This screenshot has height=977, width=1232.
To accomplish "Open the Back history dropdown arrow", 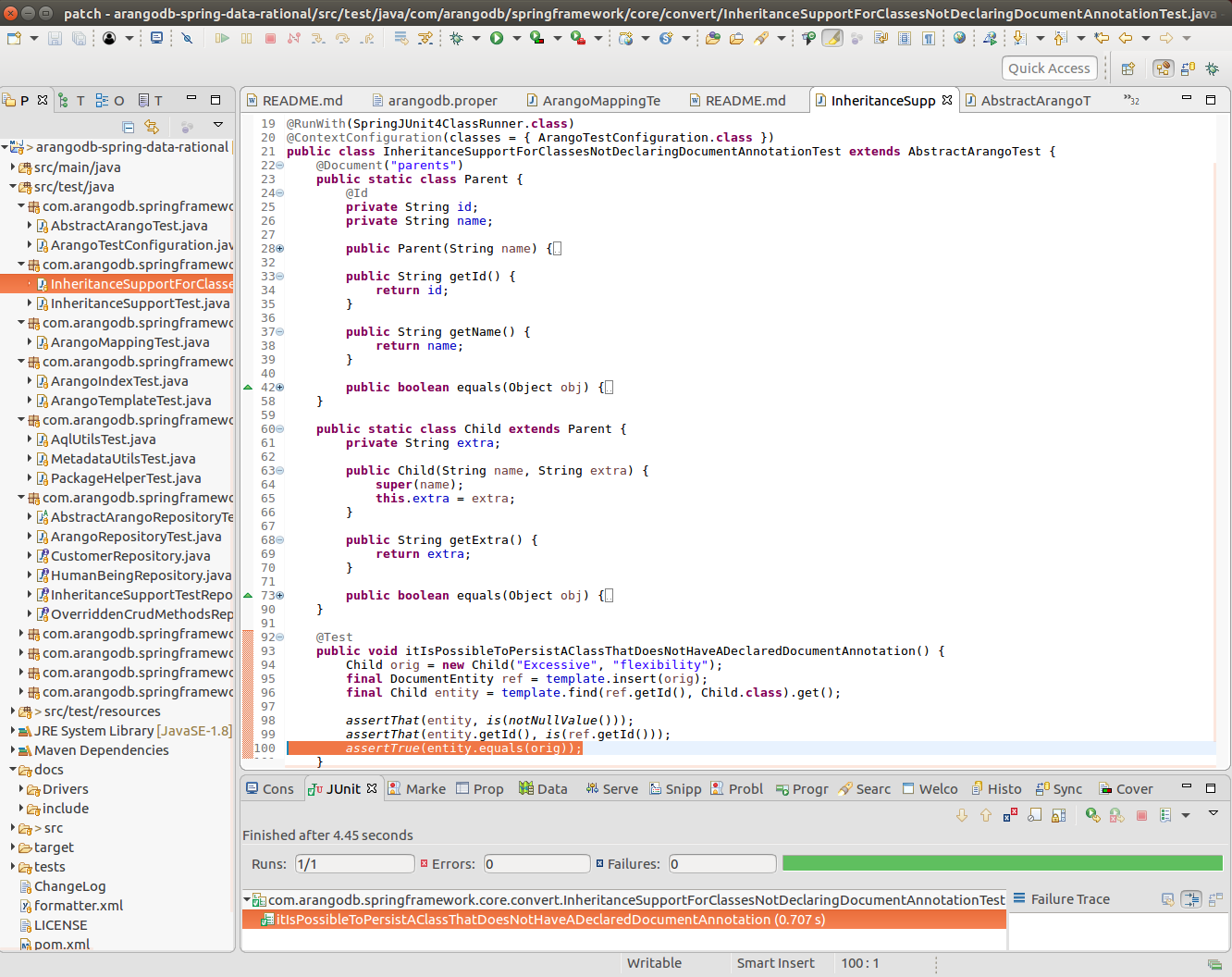I will pos(1145,38).
